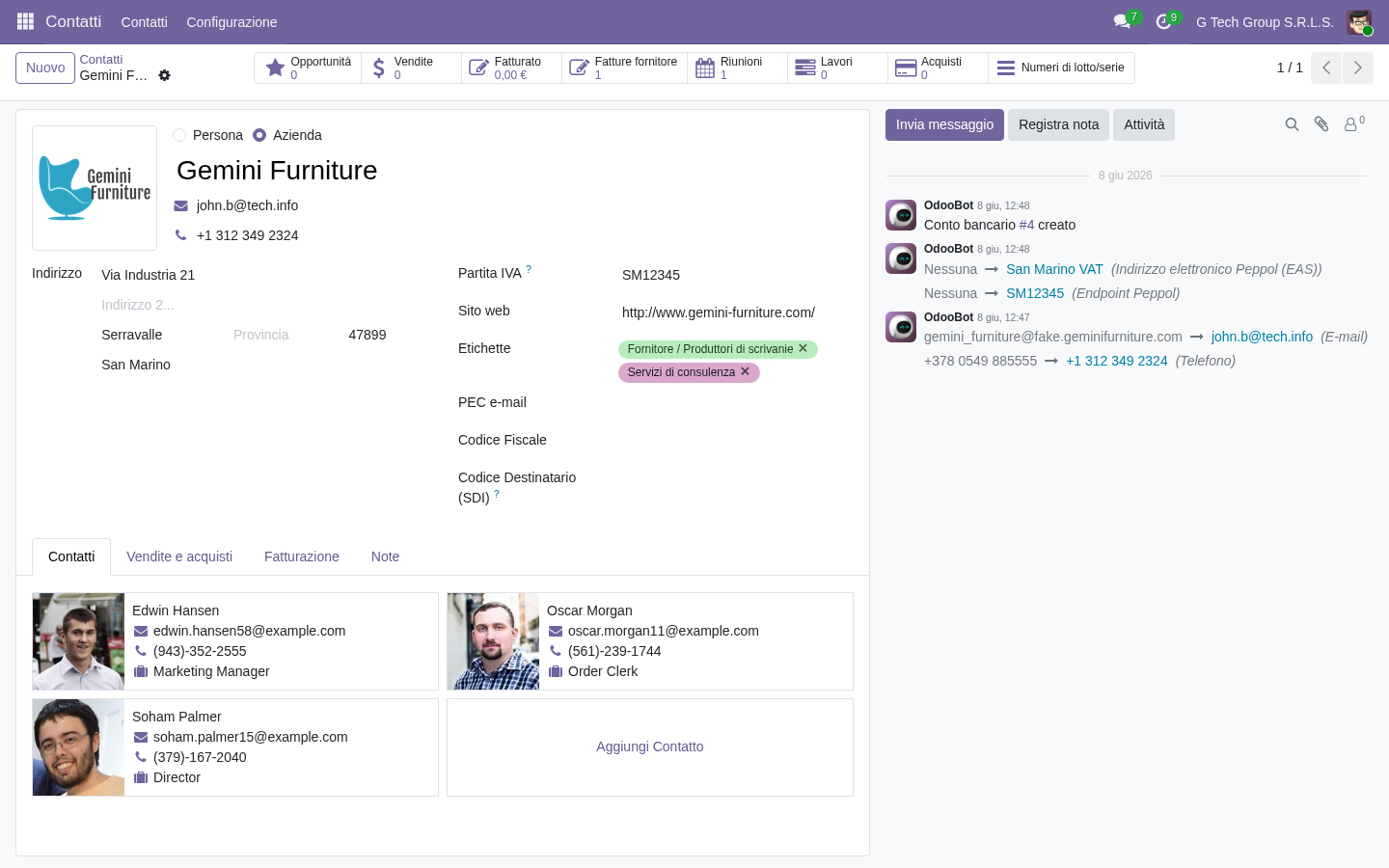Image resolution: width=1389 pixels, height=868 pixels.
Task: Search messages with chatter magnifier icon
Action: click(1292, 124)
